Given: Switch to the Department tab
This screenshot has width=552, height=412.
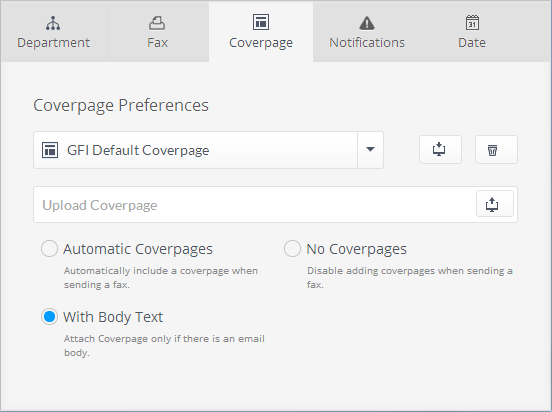Looking at the screenshot, I should (x=54, y=31).
